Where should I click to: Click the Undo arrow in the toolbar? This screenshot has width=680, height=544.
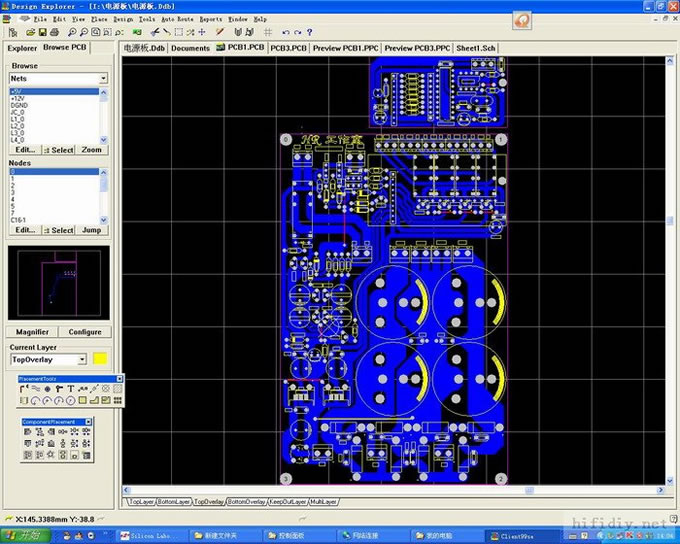pyautogui.click(x=285, y=32)
